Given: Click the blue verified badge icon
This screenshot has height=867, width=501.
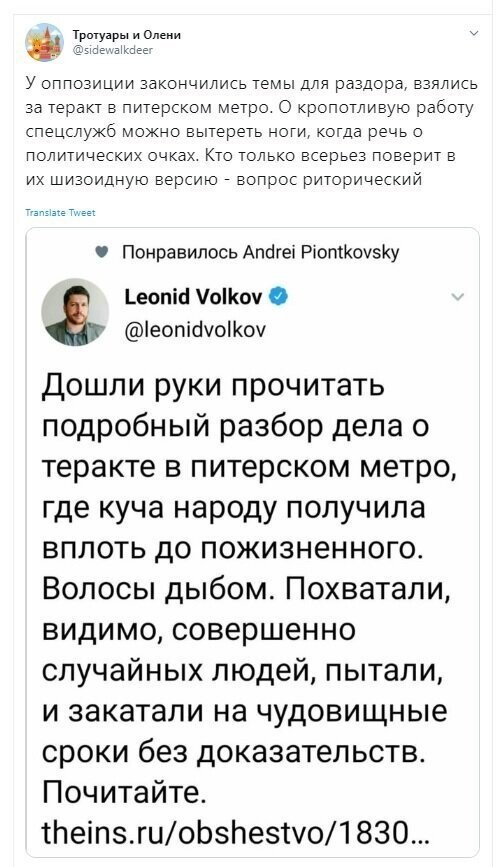Looking at the screenshot, I should [278, 297].
